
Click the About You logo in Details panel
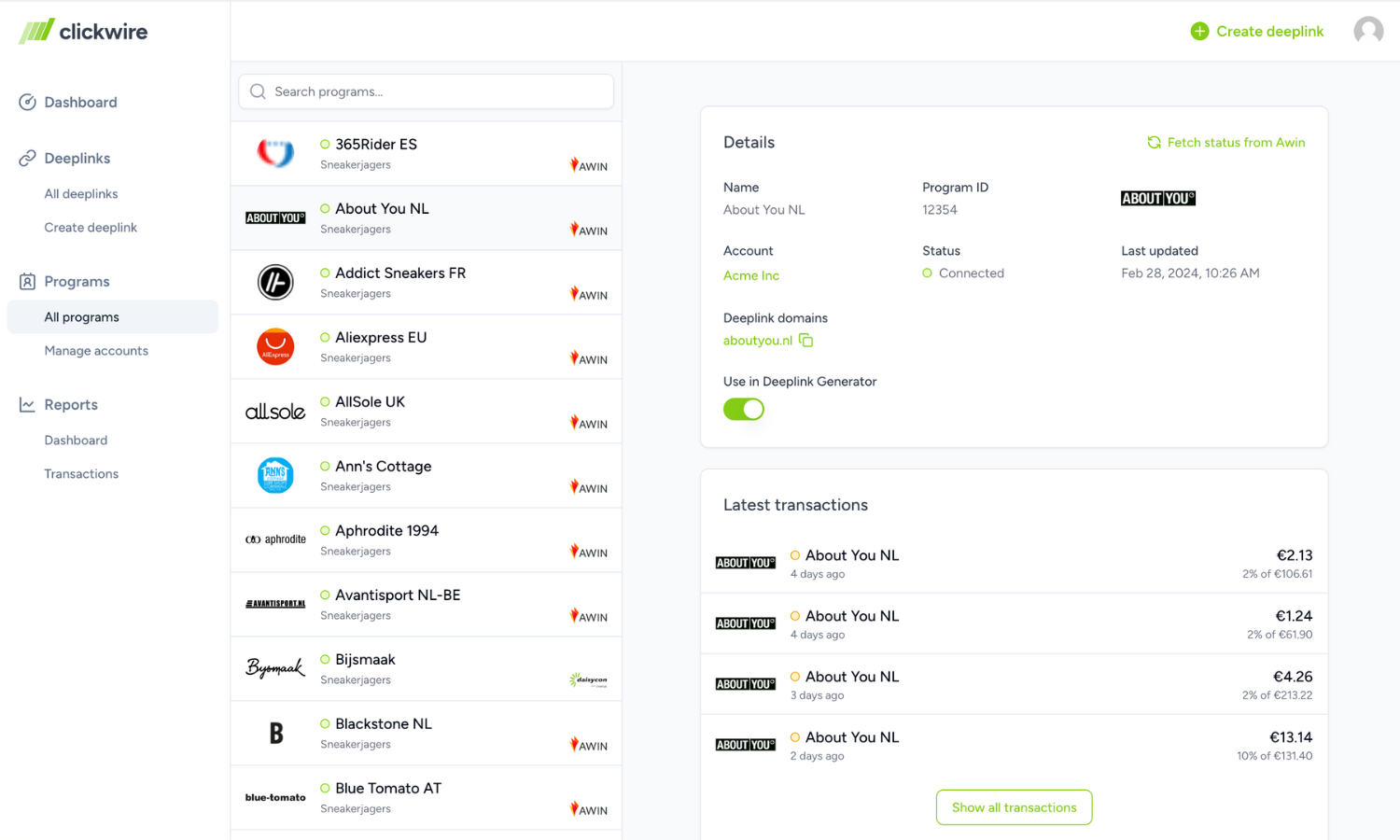coord(1158,198)
